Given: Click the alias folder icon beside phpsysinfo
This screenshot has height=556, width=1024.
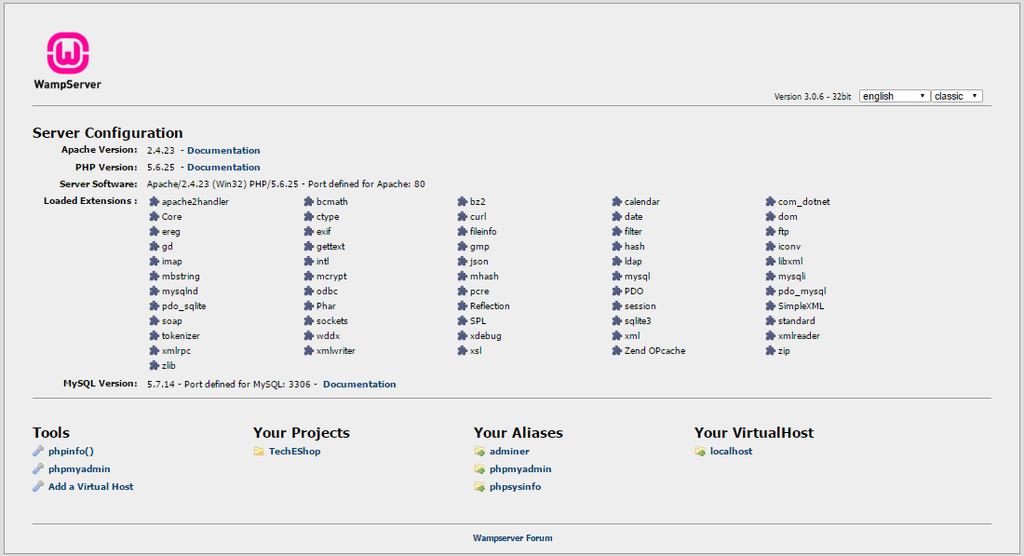Looking at the screenshot, I should (479, 486).
